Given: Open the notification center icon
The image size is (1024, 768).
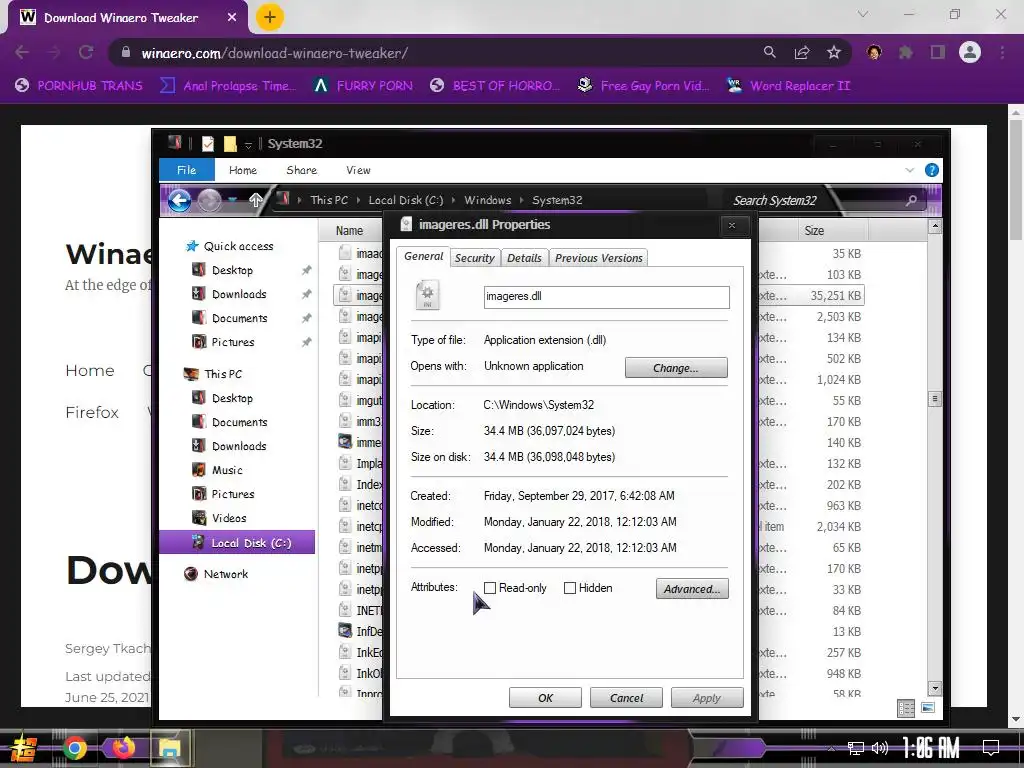Looking at the screenshot, I should click(x=991, y=748).
